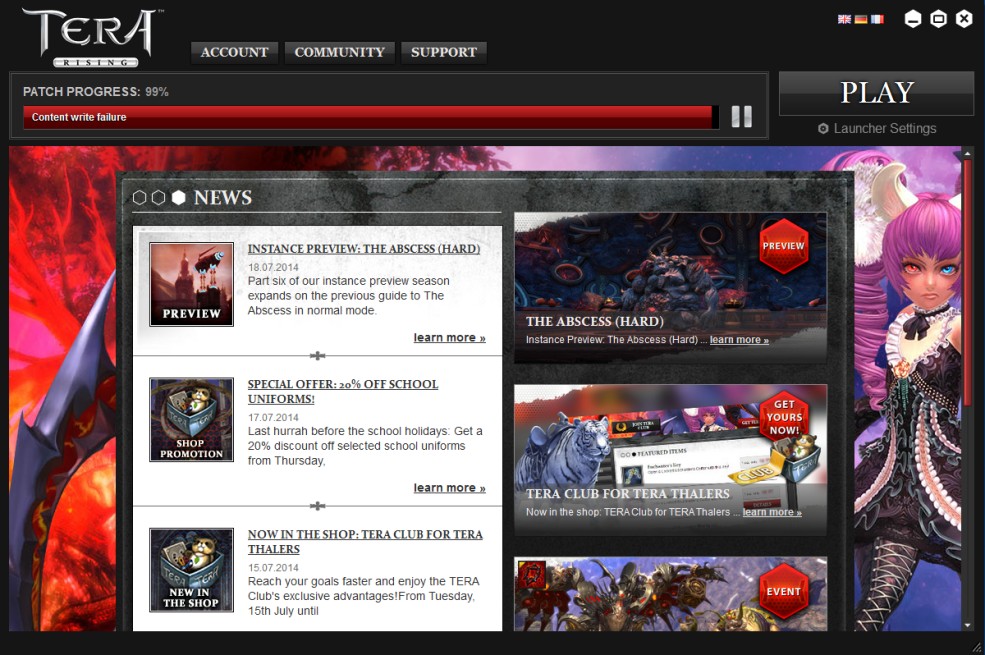Open TERA Club for TERA Thalers banner
The width and height of the screenshot is (985, 655).
[670, 460]
